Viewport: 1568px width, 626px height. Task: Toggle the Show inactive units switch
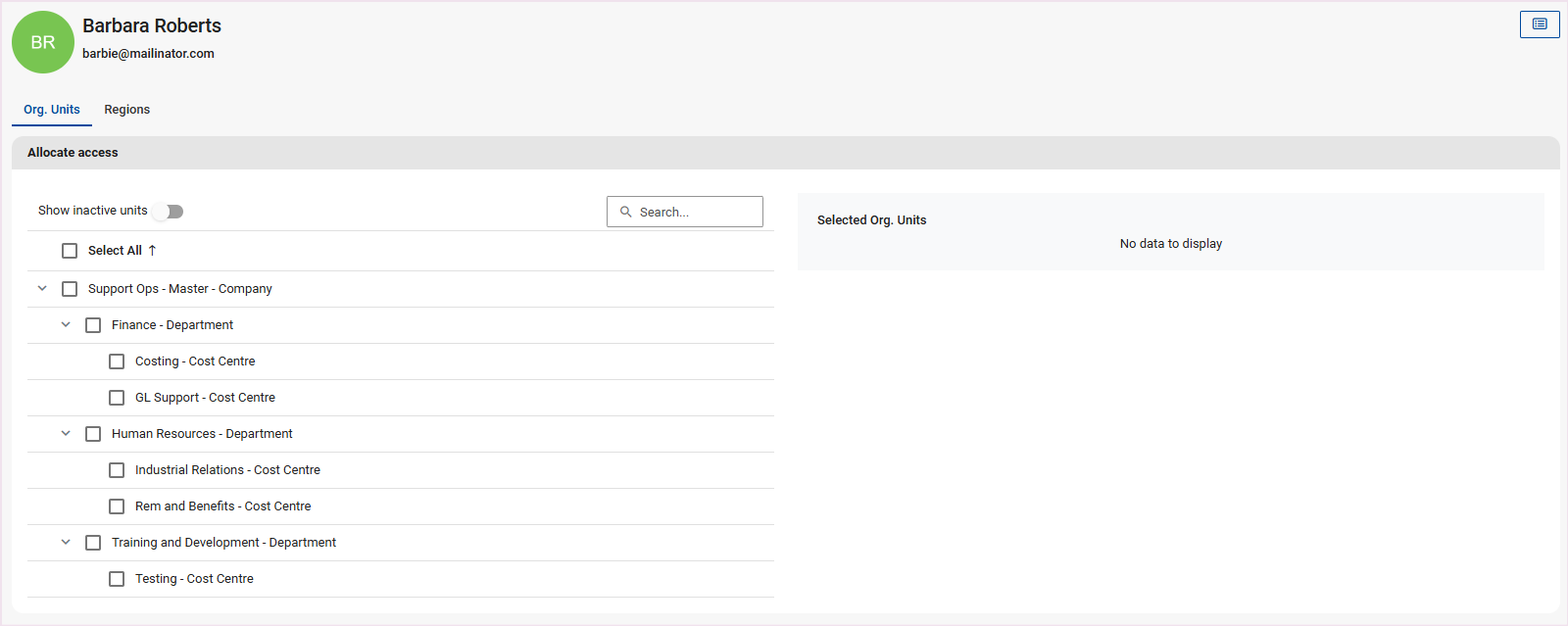[x=169, y=212]
